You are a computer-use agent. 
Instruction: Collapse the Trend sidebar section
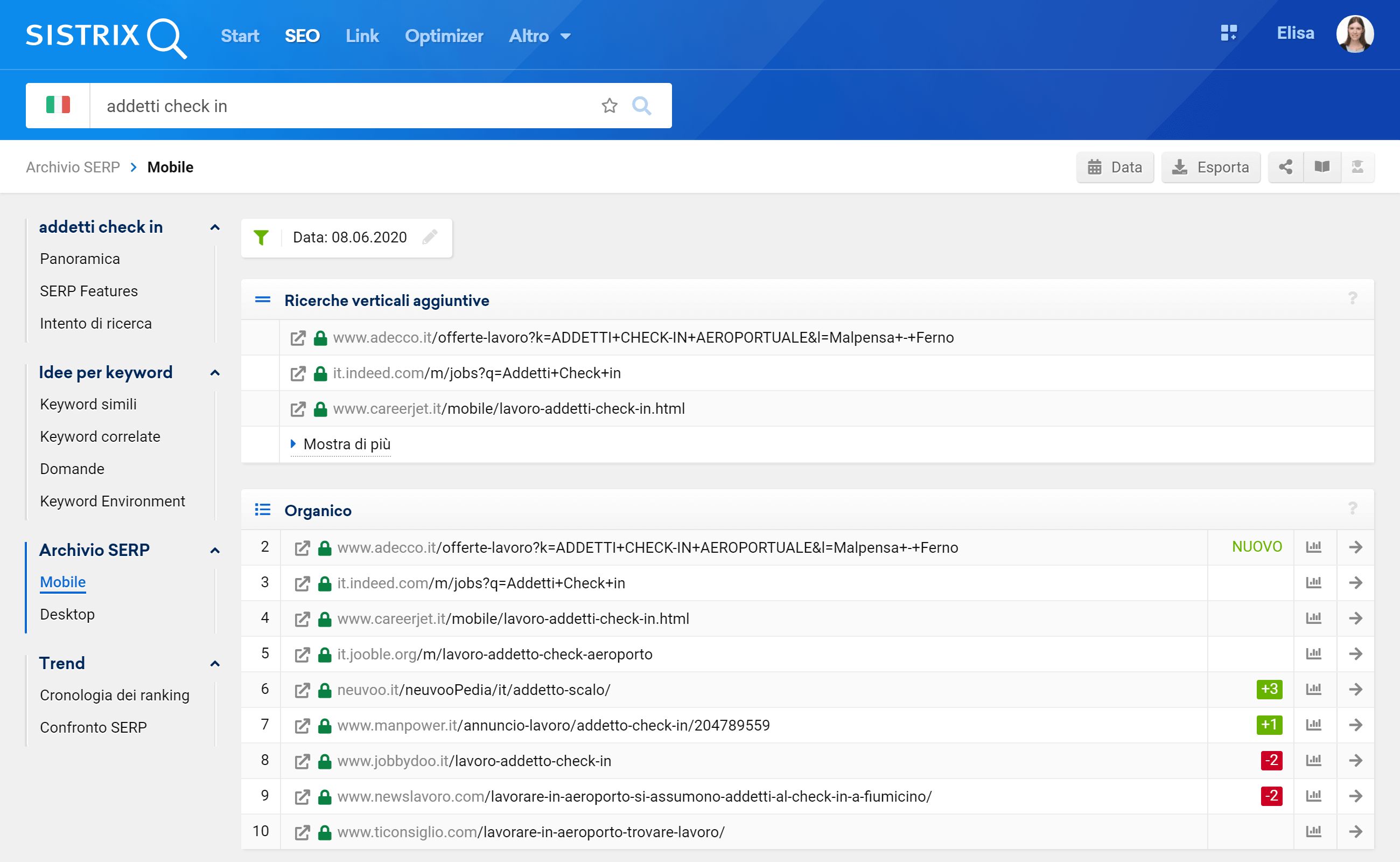(x=215, y=664)
